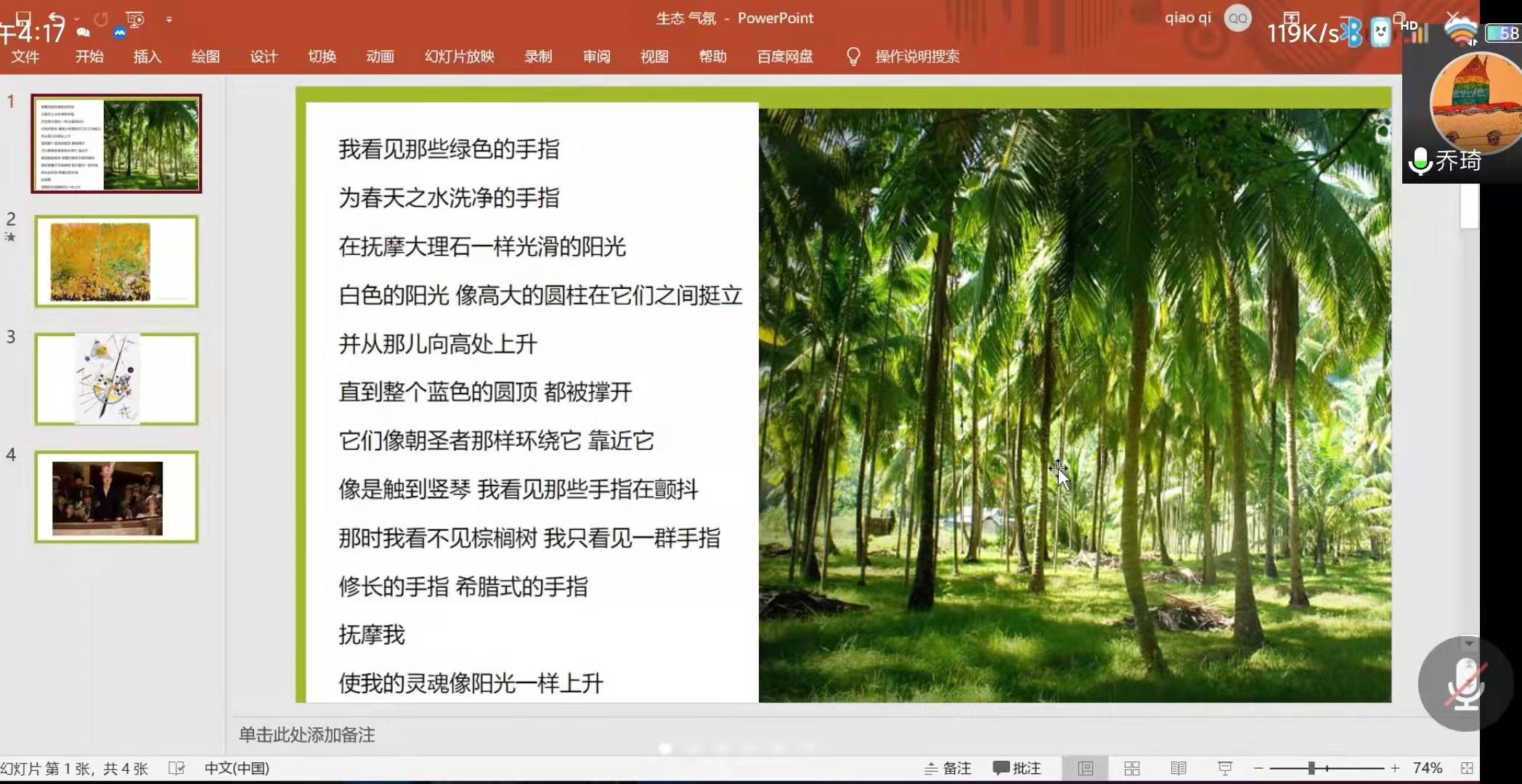Image resolution: width=1522 pixels, height=784 pixels.
Task: Start slideshow from status bar icon
Action: point(1225,768)
